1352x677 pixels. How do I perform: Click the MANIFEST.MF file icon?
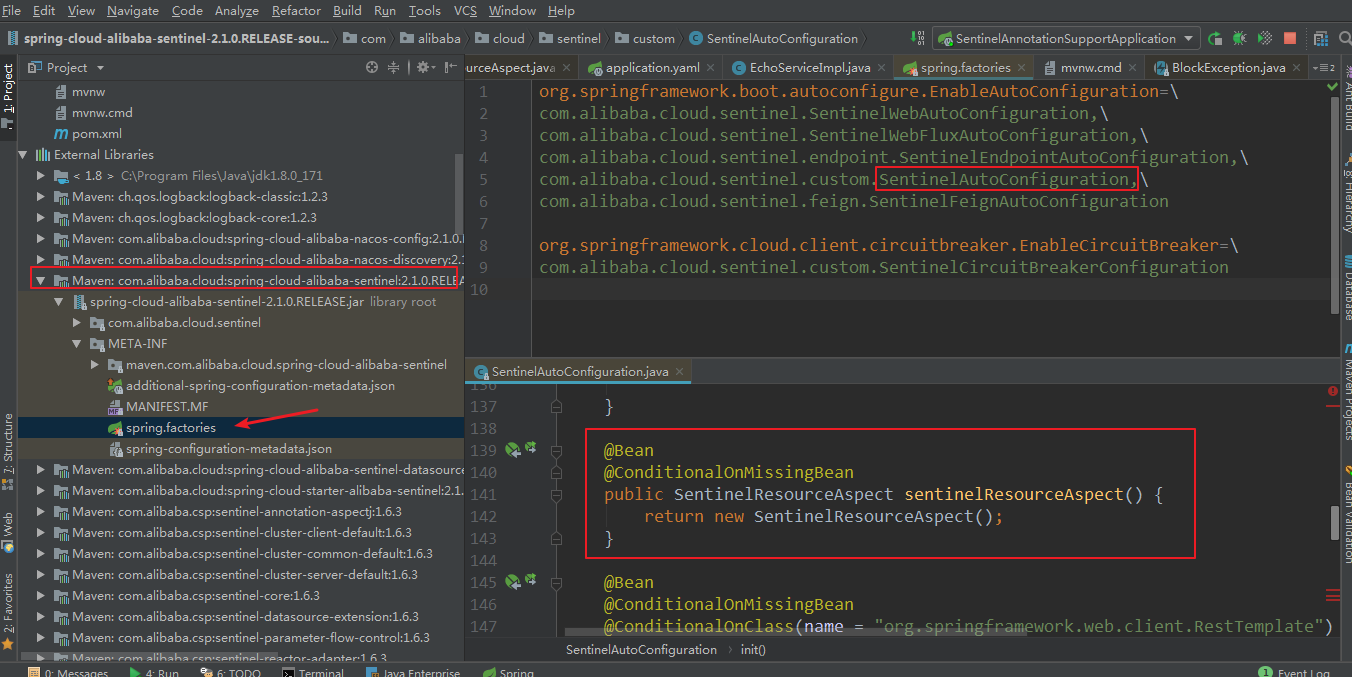click(114, 407)
